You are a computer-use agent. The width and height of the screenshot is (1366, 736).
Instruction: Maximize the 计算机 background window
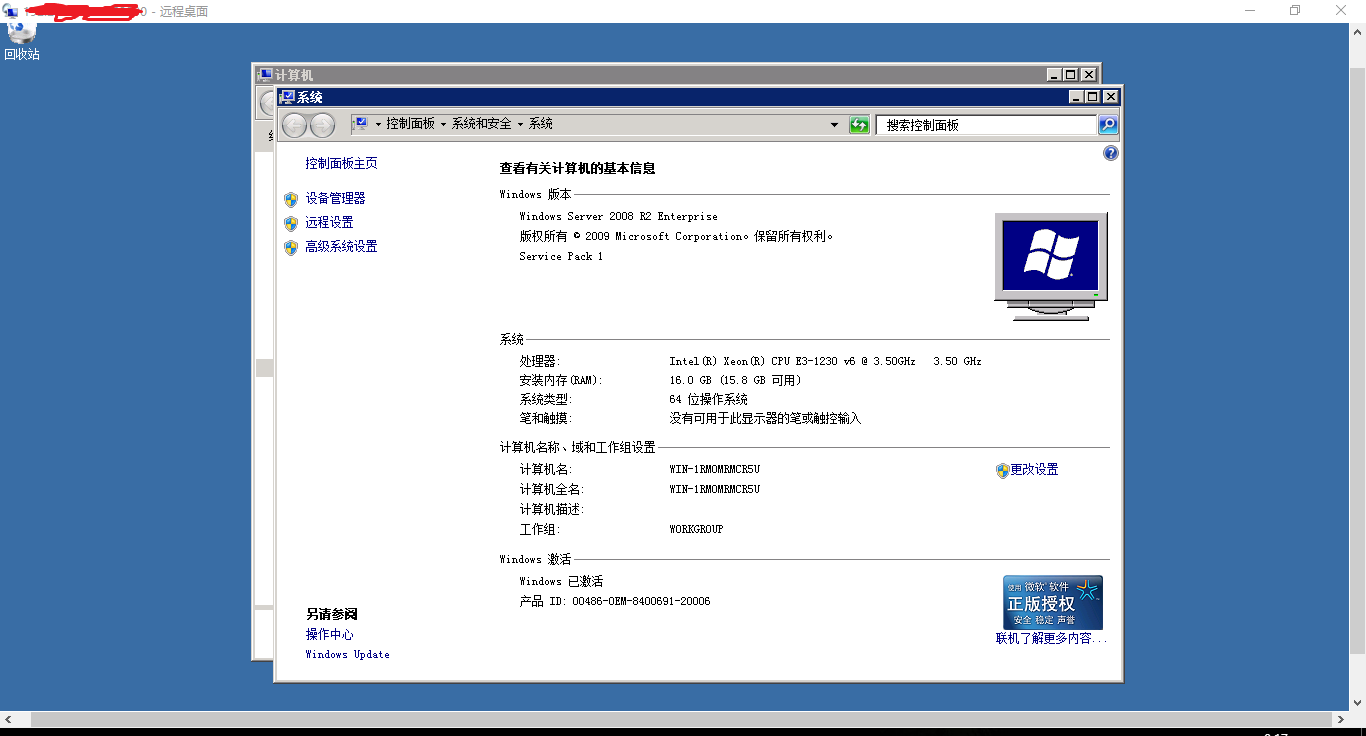pyautogui.click(x=1071, y=75)
